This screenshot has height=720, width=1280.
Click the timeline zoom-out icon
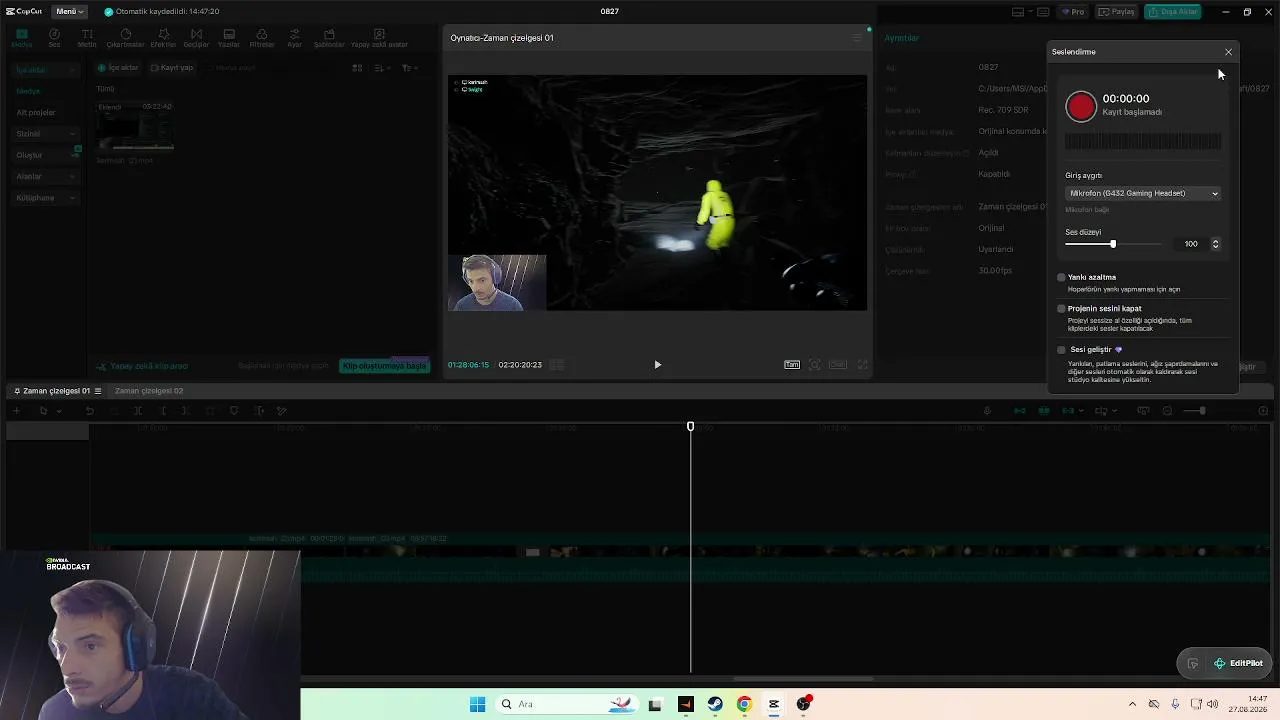[x=1167, y=411]
